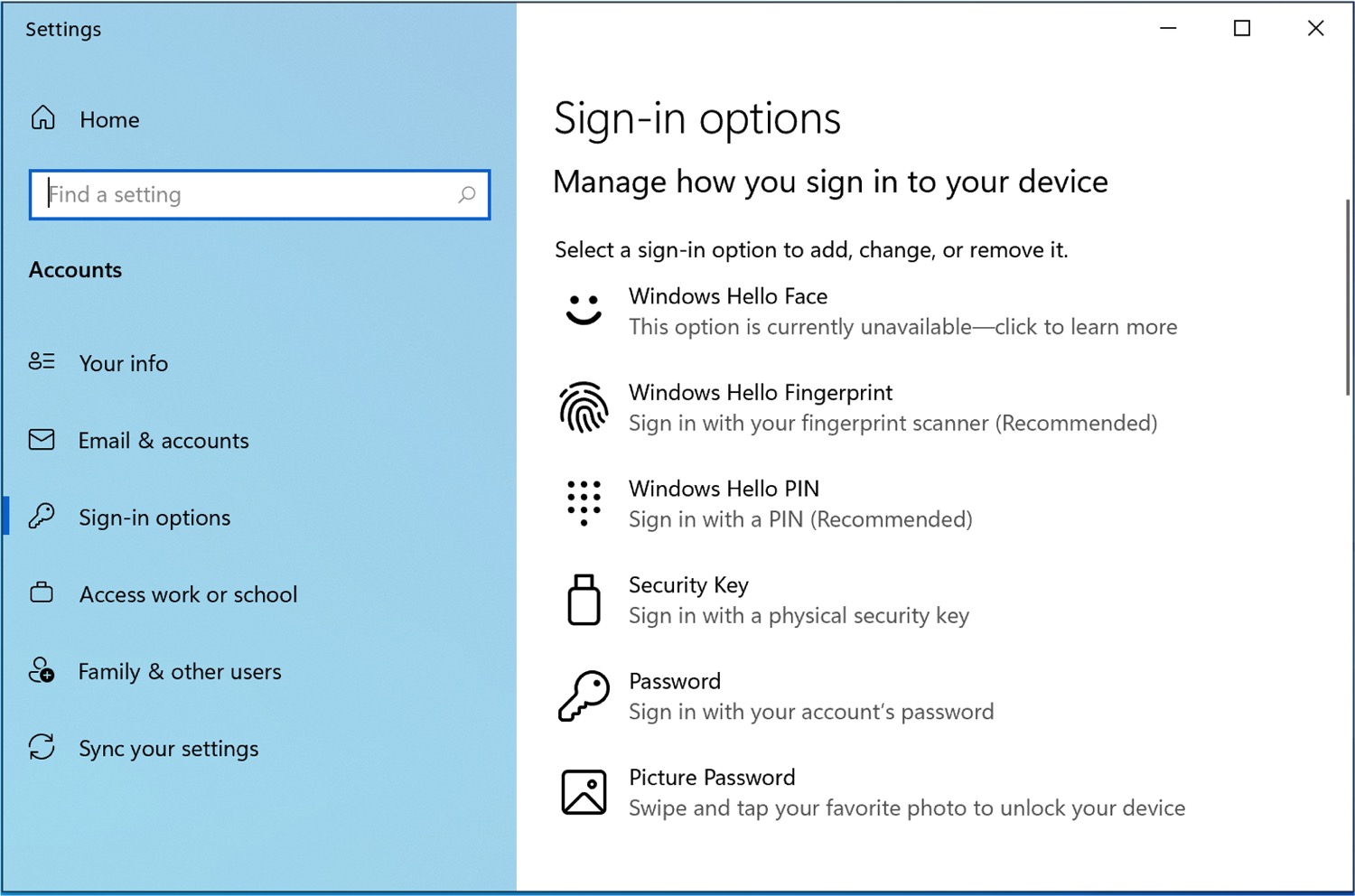Open the Your info settings page
1355x896 pixels.
pos(124,363)
